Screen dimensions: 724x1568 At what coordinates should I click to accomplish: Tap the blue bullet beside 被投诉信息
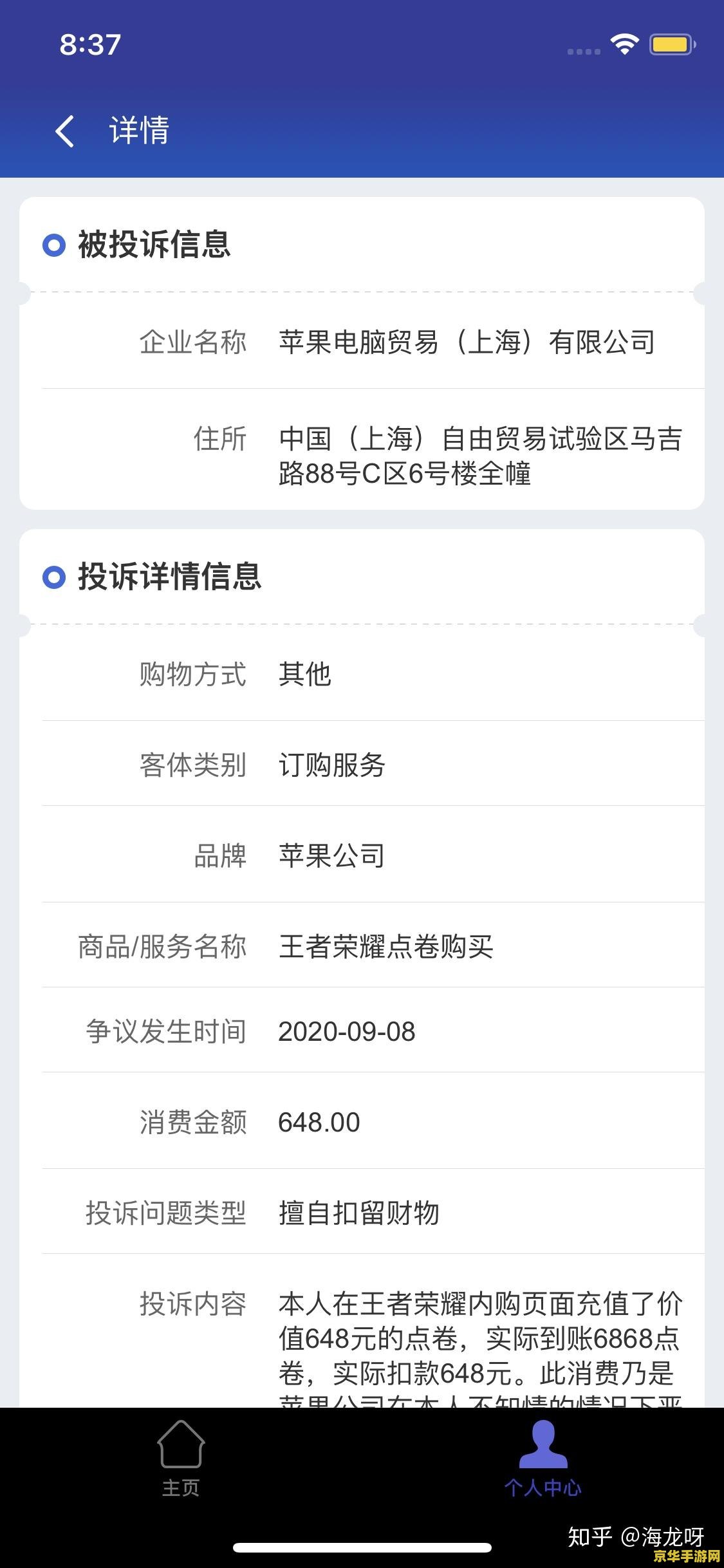pos(54,245)
